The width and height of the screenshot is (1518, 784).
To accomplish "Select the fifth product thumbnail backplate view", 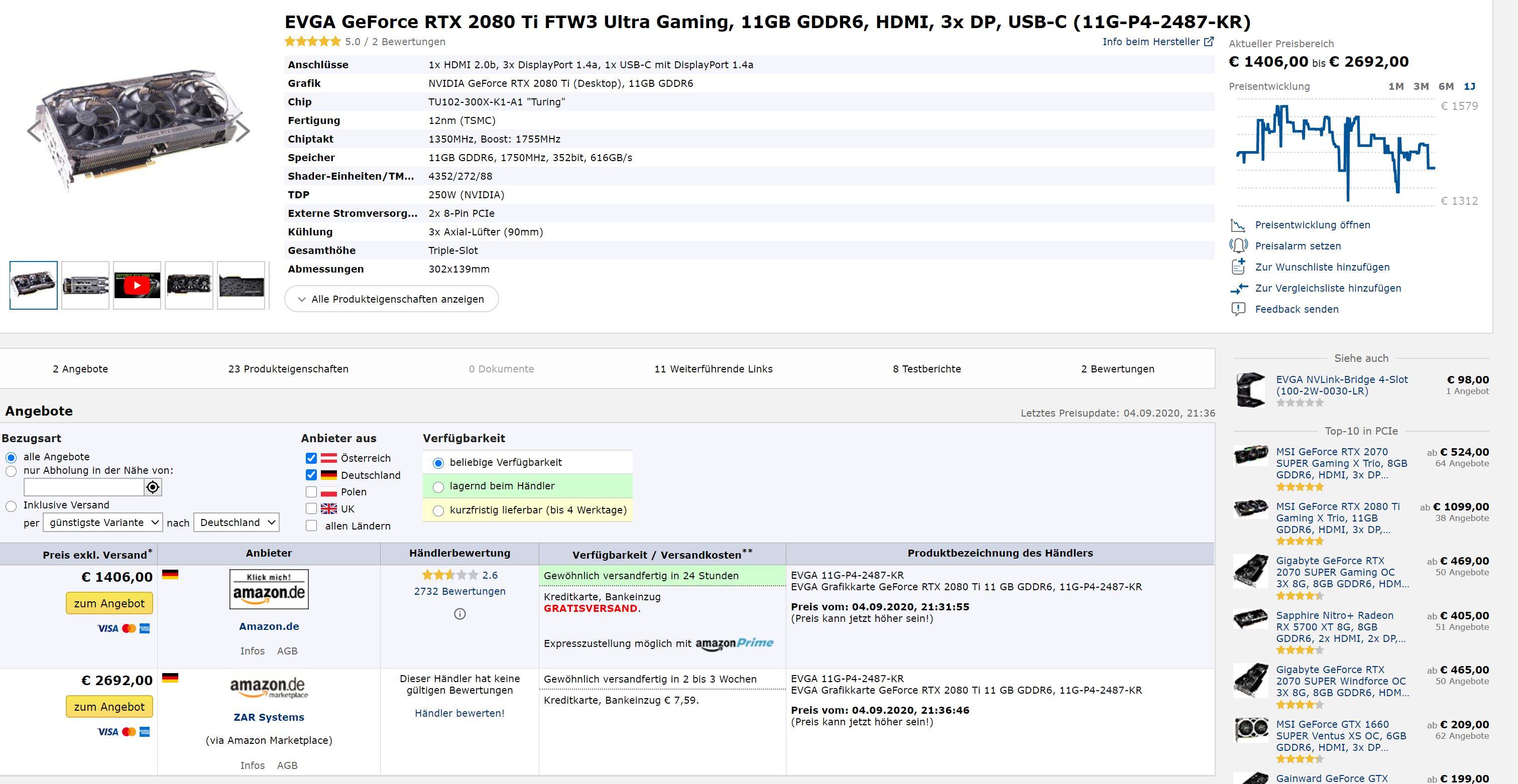I will pyautogui.click(x=241, y=286).
